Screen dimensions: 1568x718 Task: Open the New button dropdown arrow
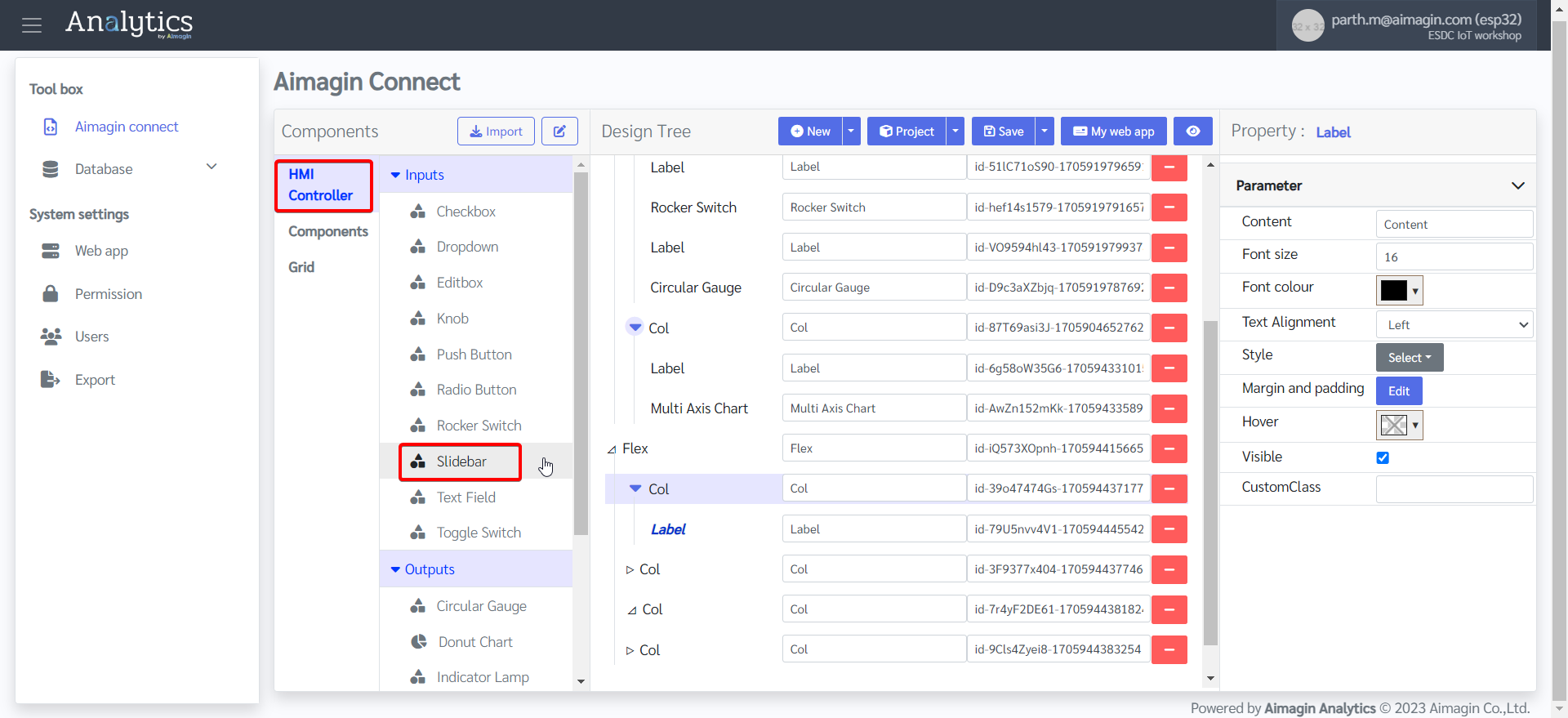pos(851,132)
